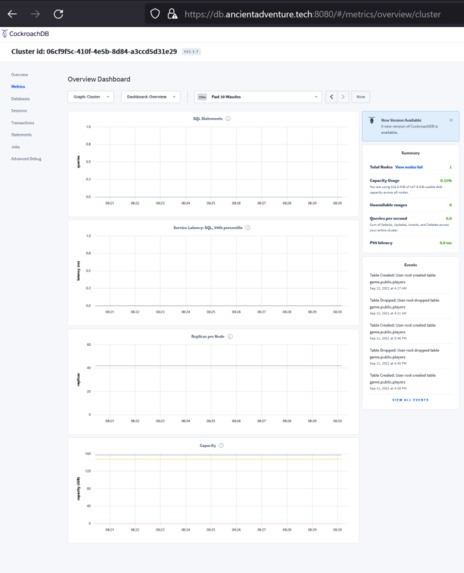Click the New Version Available banner icon

pos(372,121)
